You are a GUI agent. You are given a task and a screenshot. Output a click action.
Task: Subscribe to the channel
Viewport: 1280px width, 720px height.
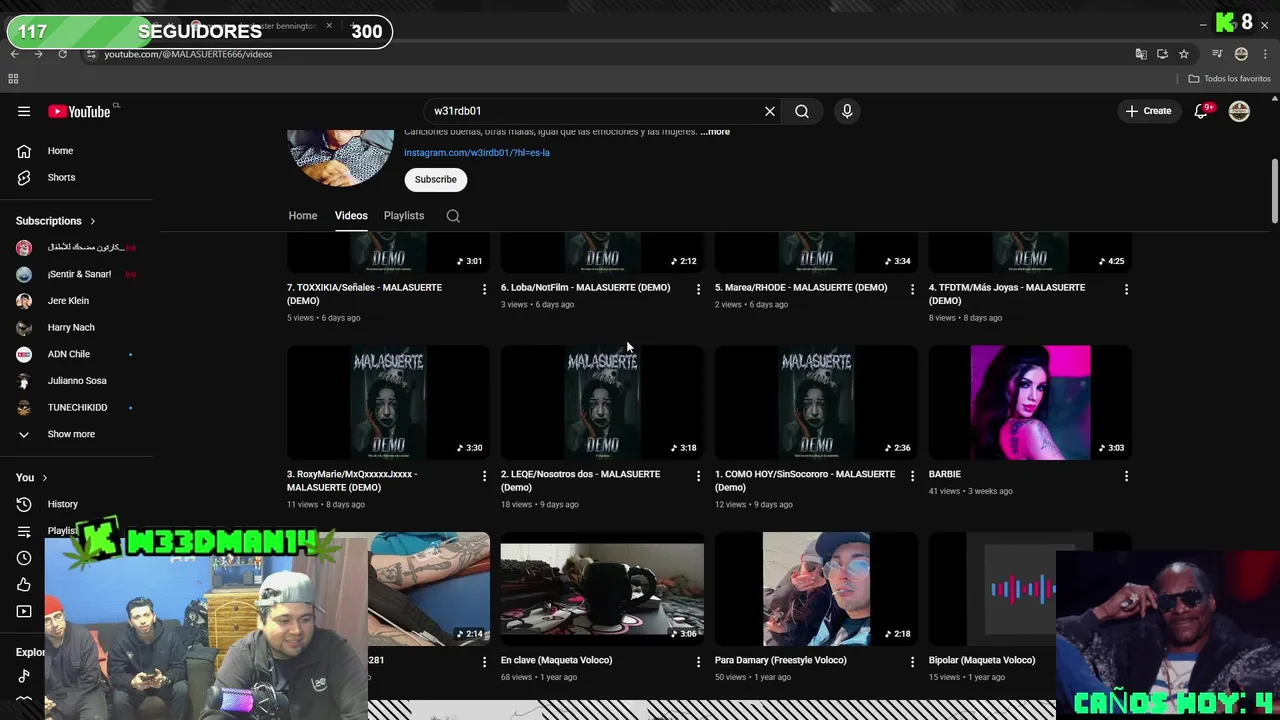tap(436, 179)
